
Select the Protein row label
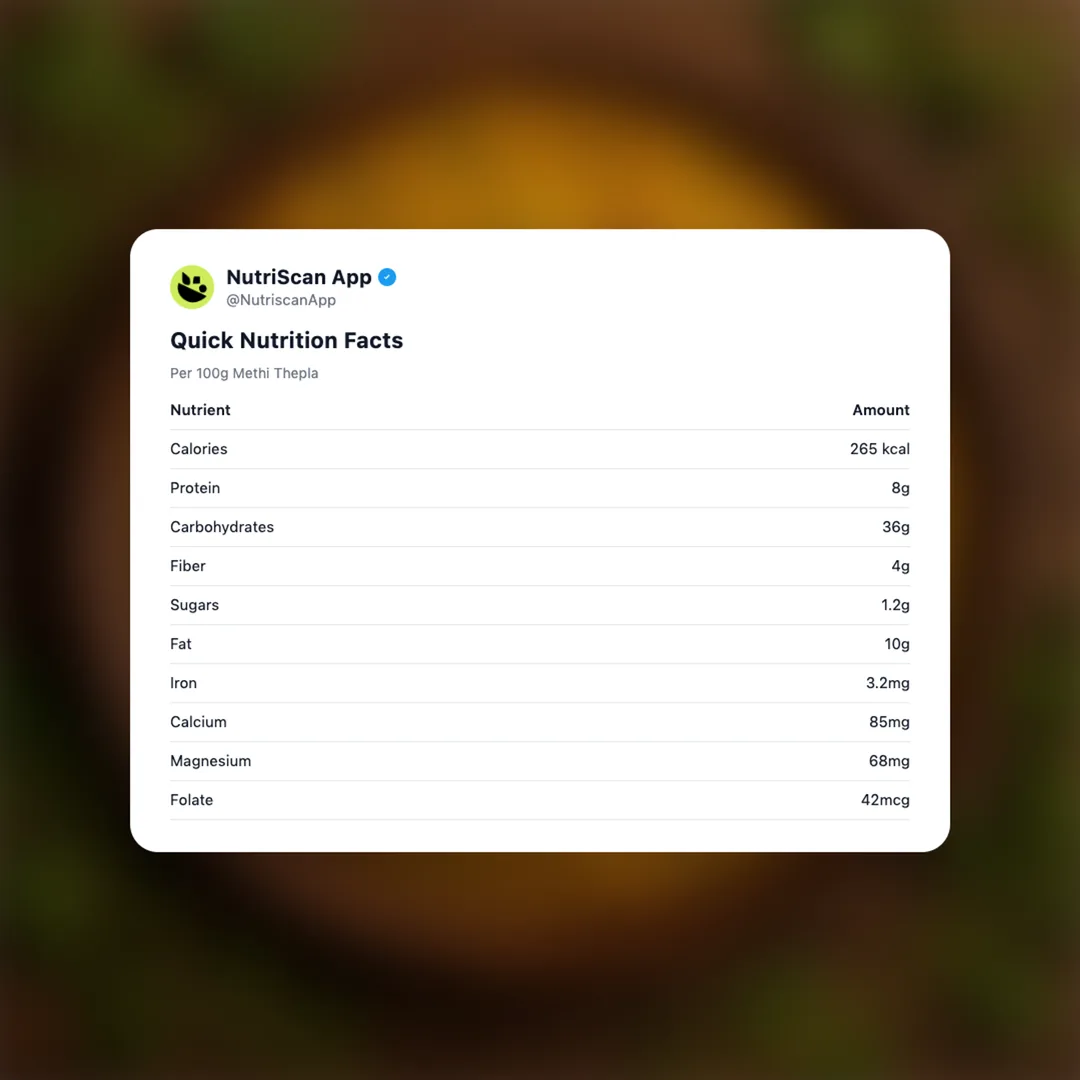195,488
